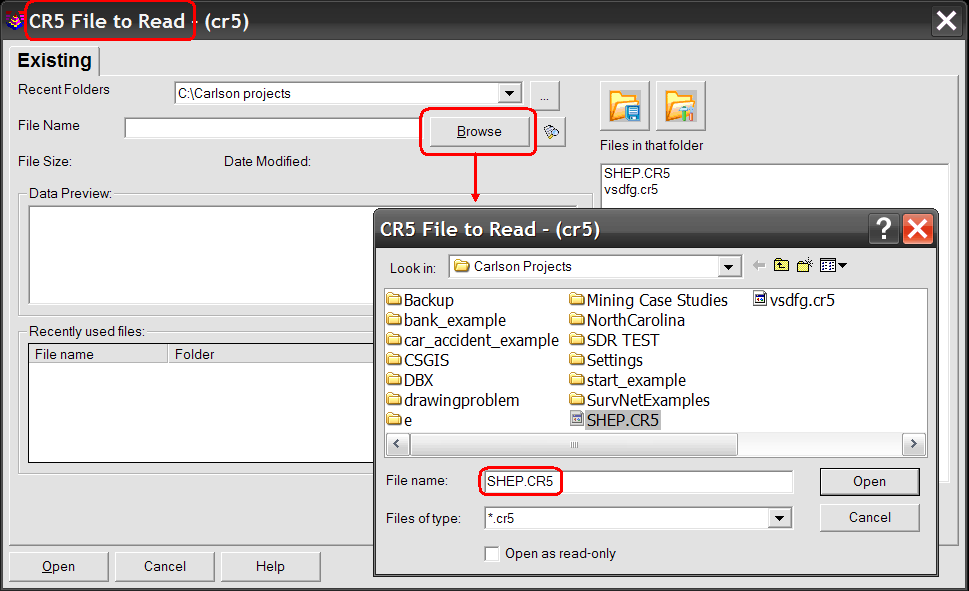Click the Cancel button in main window
This screenshot has width=969, height=591.
164,566
